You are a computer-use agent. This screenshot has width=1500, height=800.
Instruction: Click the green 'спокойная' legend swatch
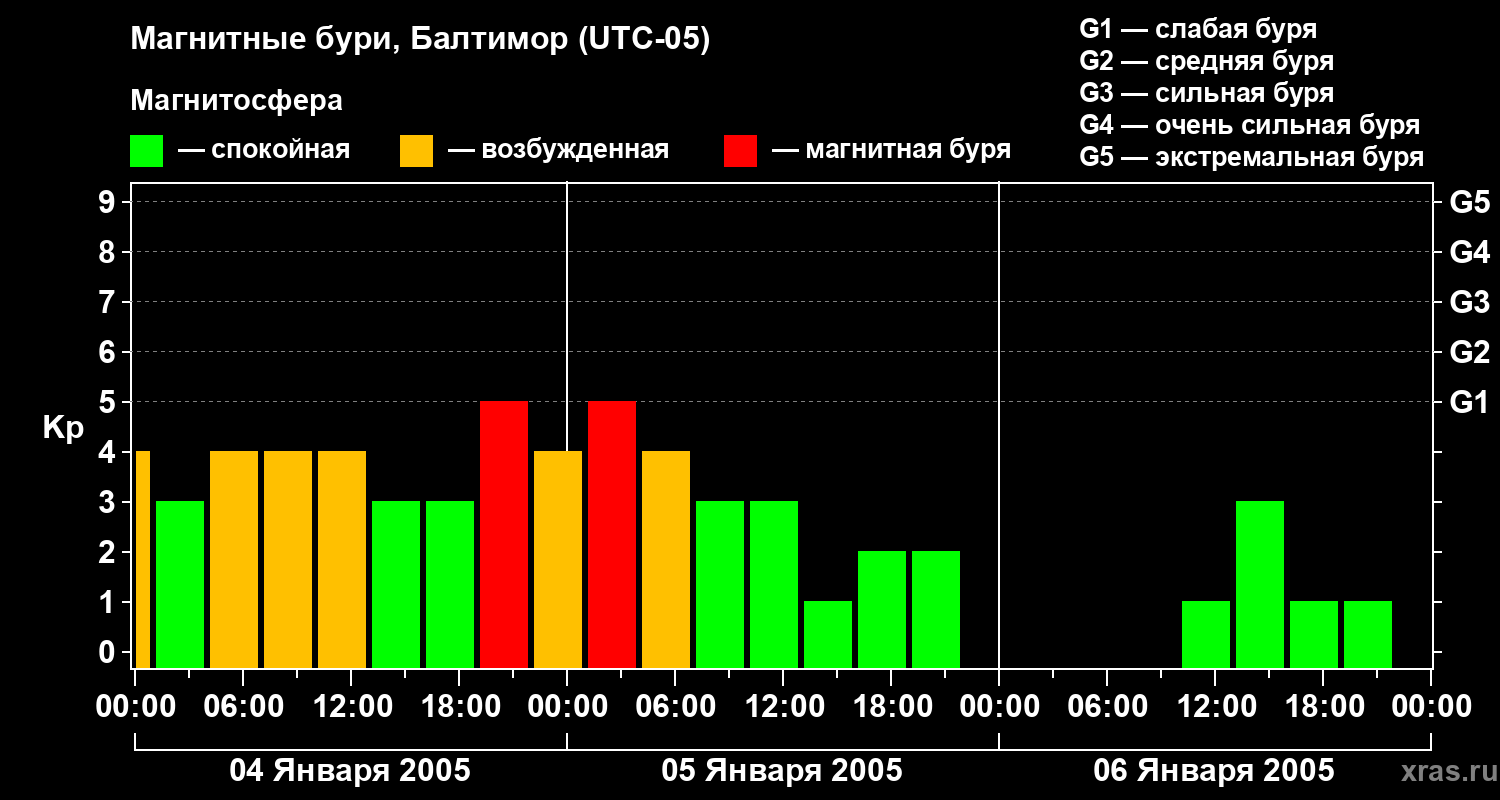click(146, 151)
